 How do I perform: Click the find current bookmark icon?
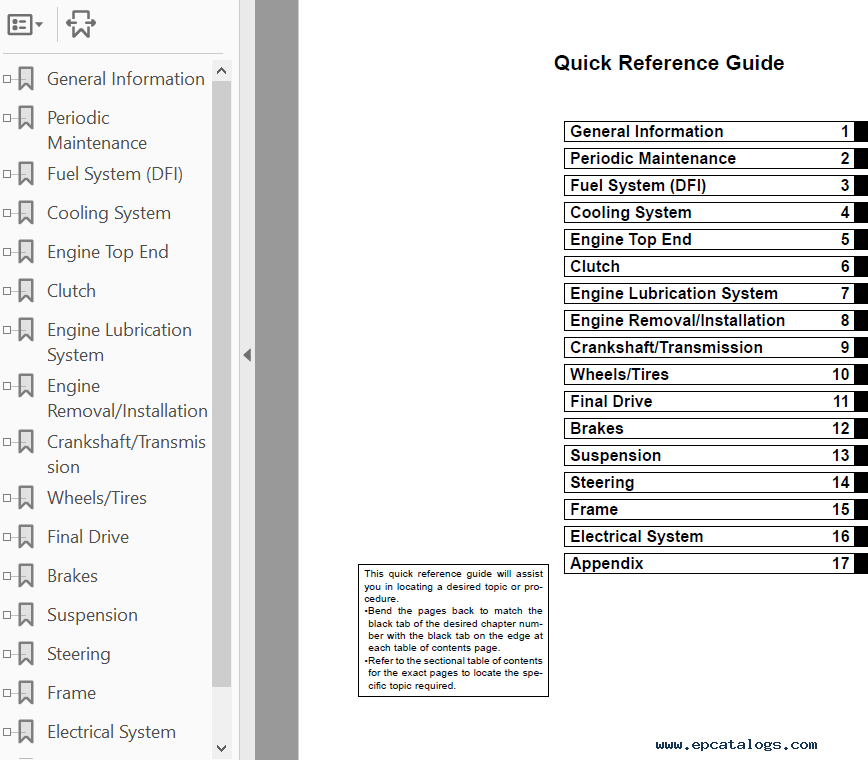point(81,25)
